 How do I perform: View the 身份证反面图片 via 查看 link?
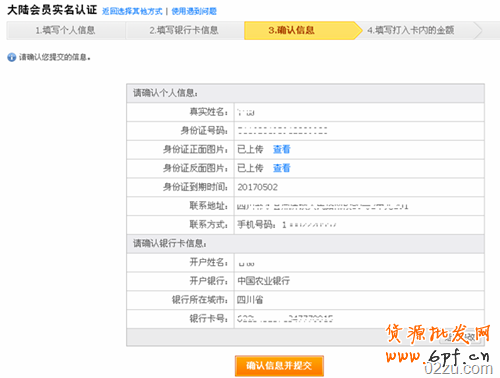coord(282,168)
